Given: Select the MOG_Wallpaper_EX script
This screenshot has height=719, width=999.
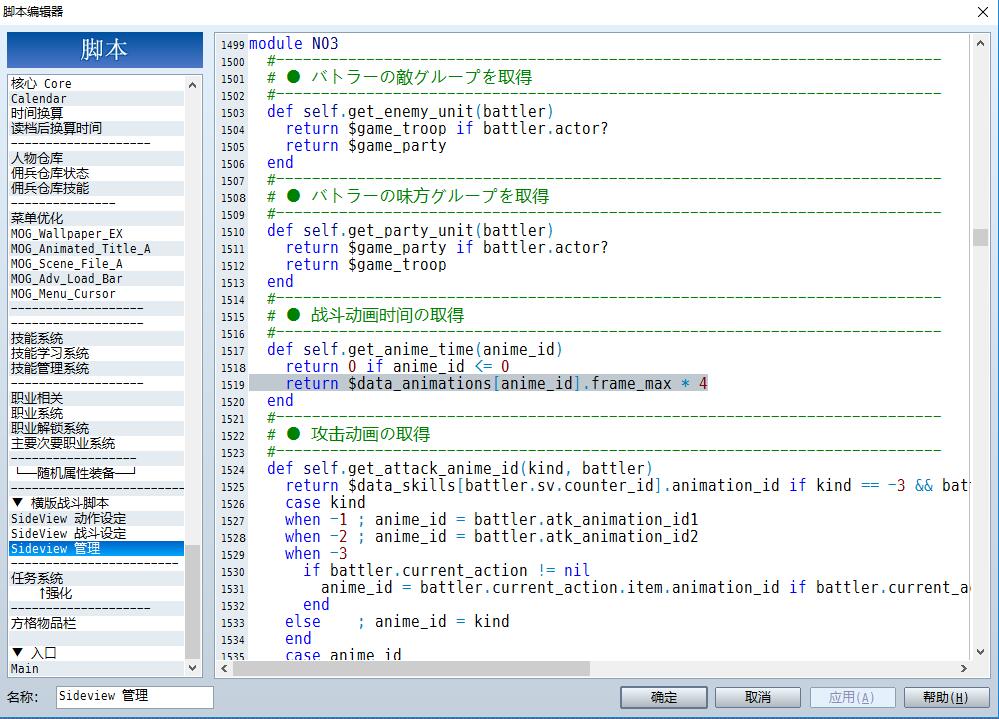Looking at the screenshot, I should [x=97, y=234].
